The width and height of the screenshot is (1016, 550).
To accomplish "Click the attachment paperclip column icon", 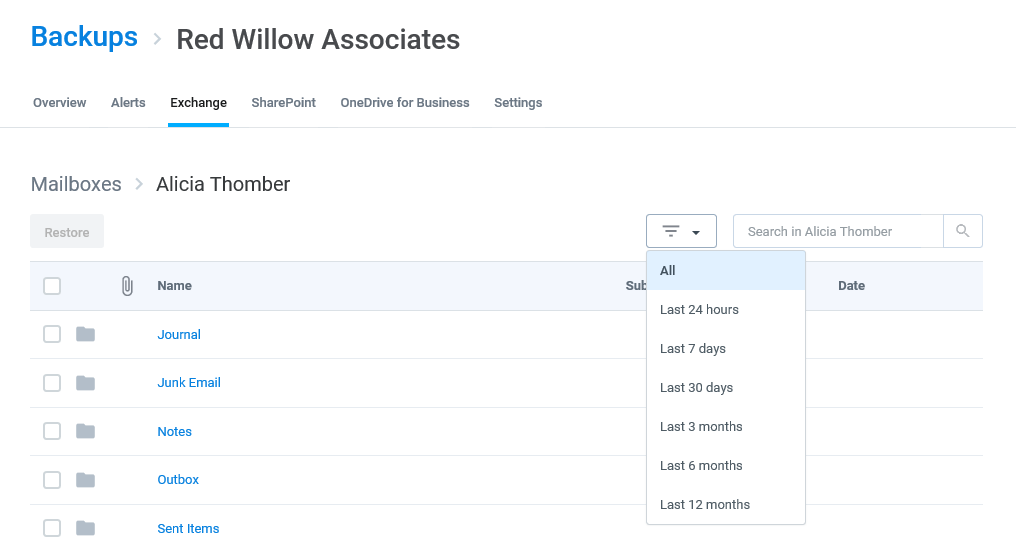I will point(127,286).
